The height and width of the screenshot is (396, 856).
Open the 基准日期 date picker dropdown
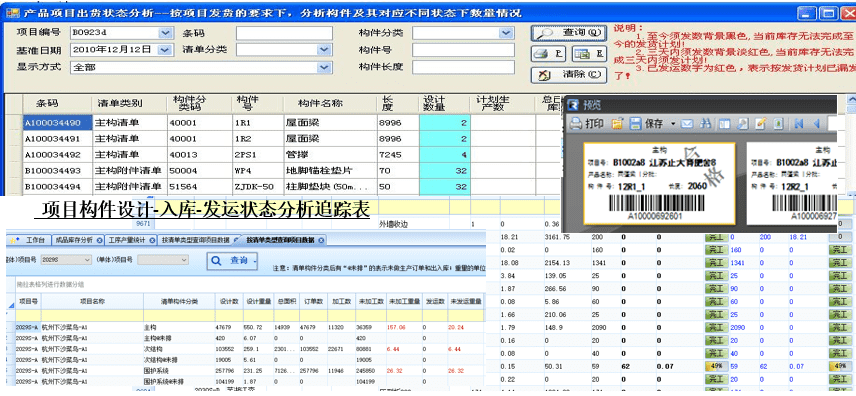coord(165,50)
